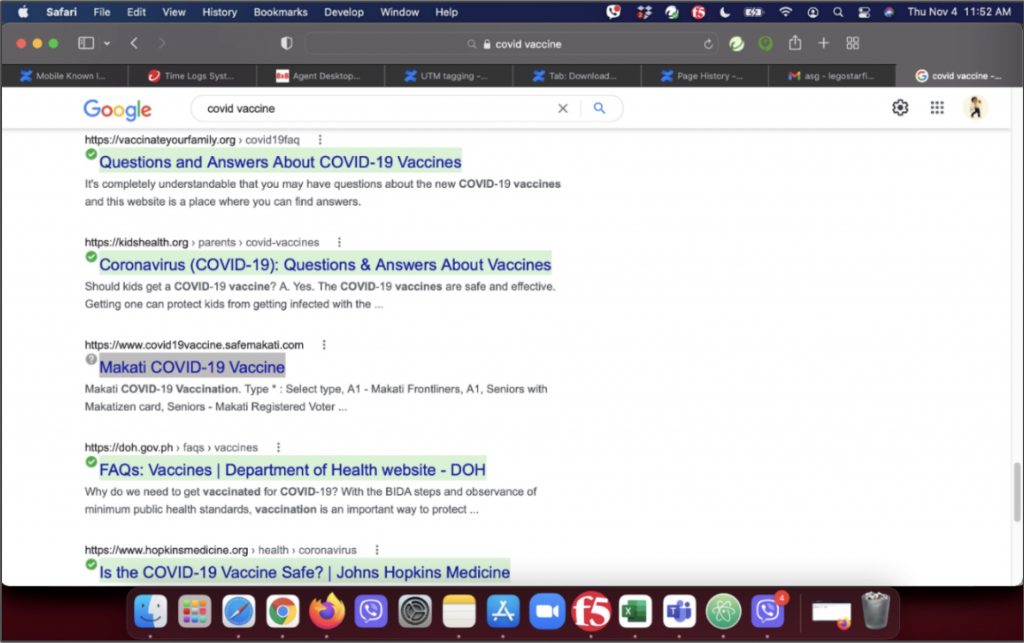Image resolution: width=1024 pixels, height=643 pixels.
Task: Show the tab overview grid
Action: (x=852, y=44)
